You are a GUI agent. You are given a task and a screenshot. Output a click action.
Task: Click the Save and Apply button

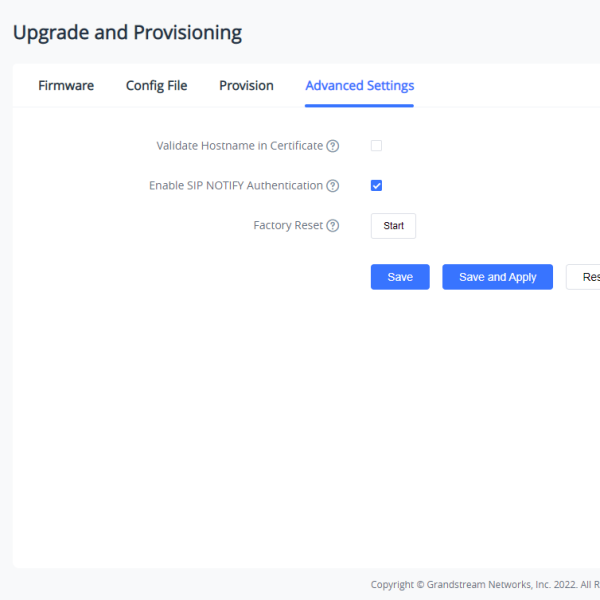[x=497, y=277]
